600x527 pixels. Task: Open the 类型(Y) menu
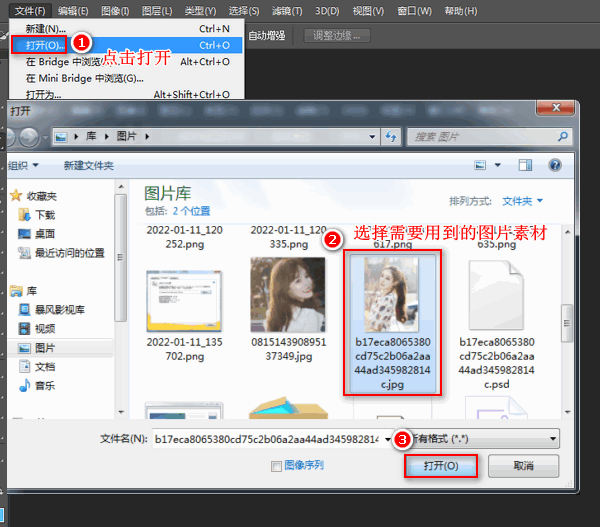[x=200, y=11]
